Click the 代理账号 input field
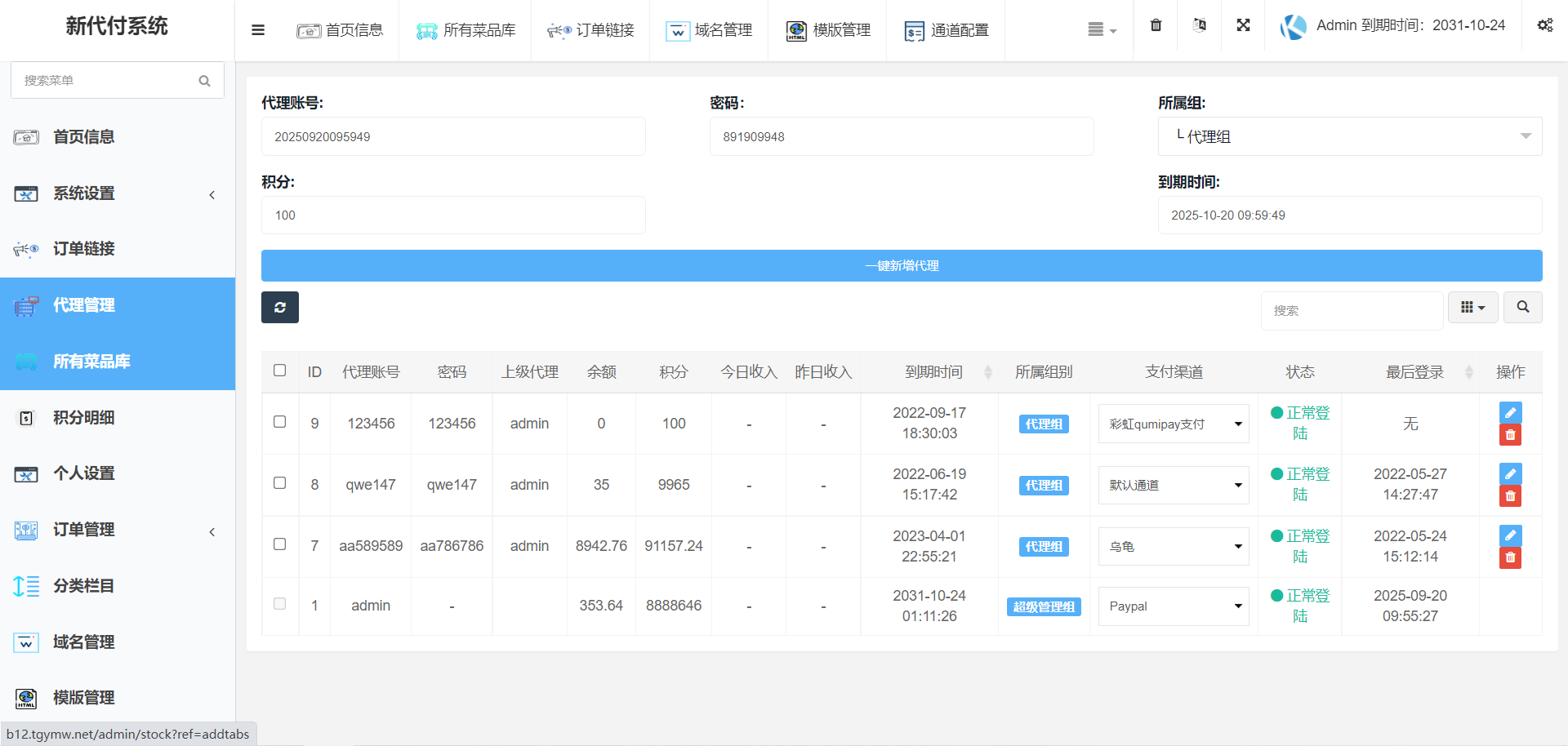This screenshot has width=1568, height=746. [453, 136]
